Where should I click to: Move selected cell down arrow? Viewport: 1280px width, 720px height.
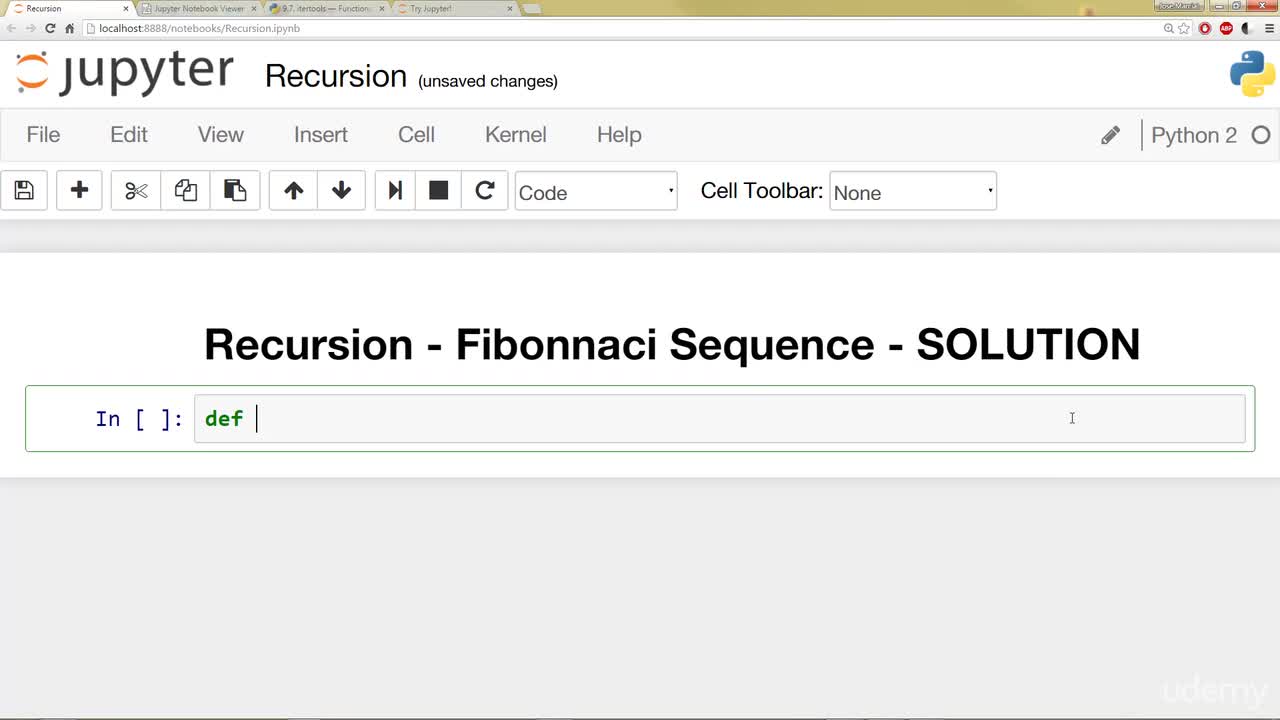pos(341,190)
